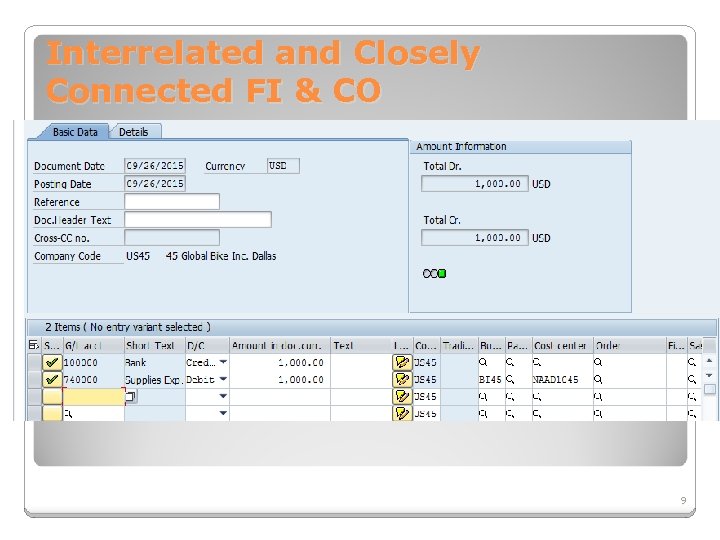
Task: Click the last-column search icon in Supplies Exp. row
Action: pyautogui.click(x=692, y=379)
